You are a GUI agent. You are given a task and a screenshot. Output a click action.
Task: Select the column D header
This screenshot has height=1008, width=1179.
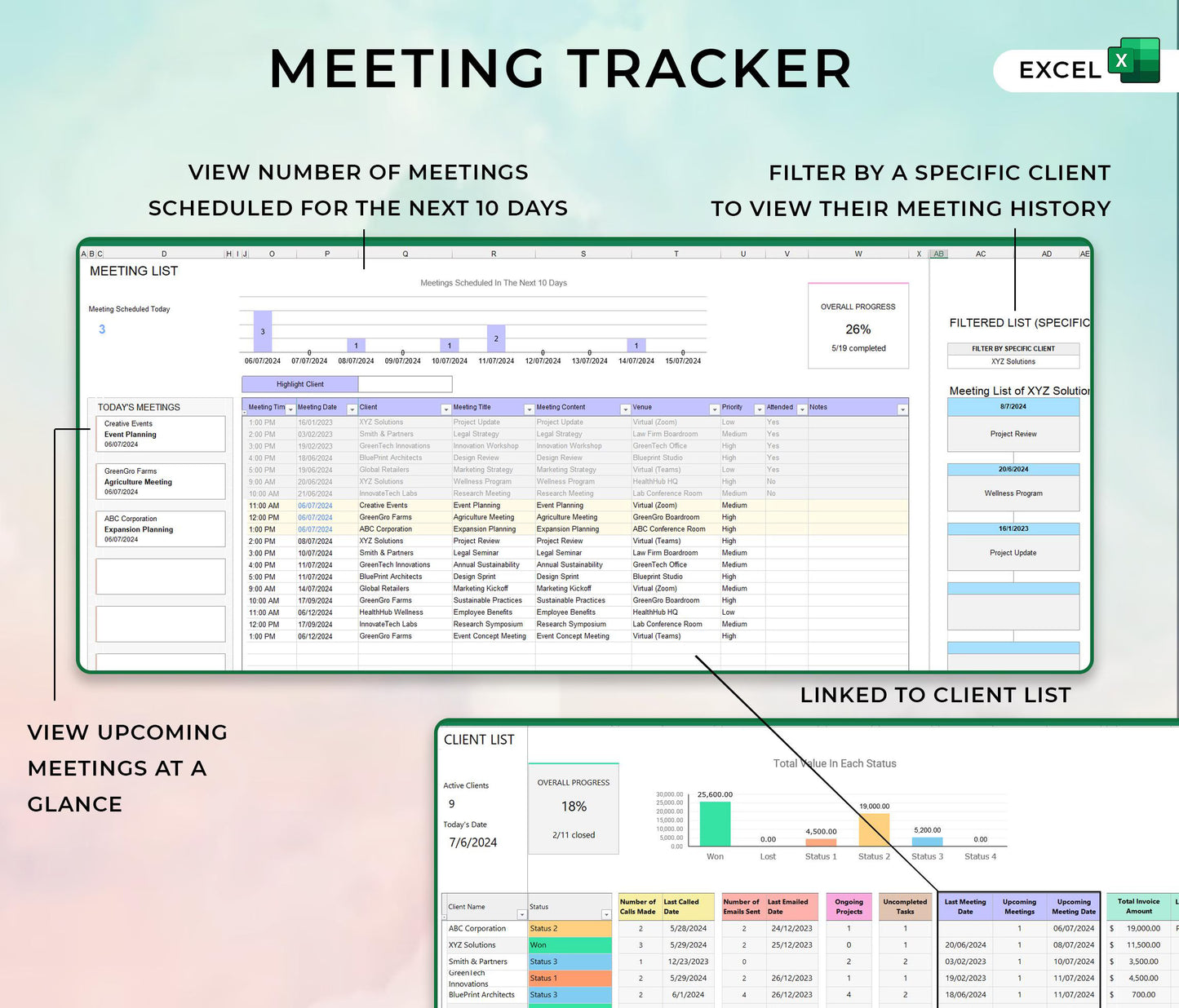click(164, 254)
